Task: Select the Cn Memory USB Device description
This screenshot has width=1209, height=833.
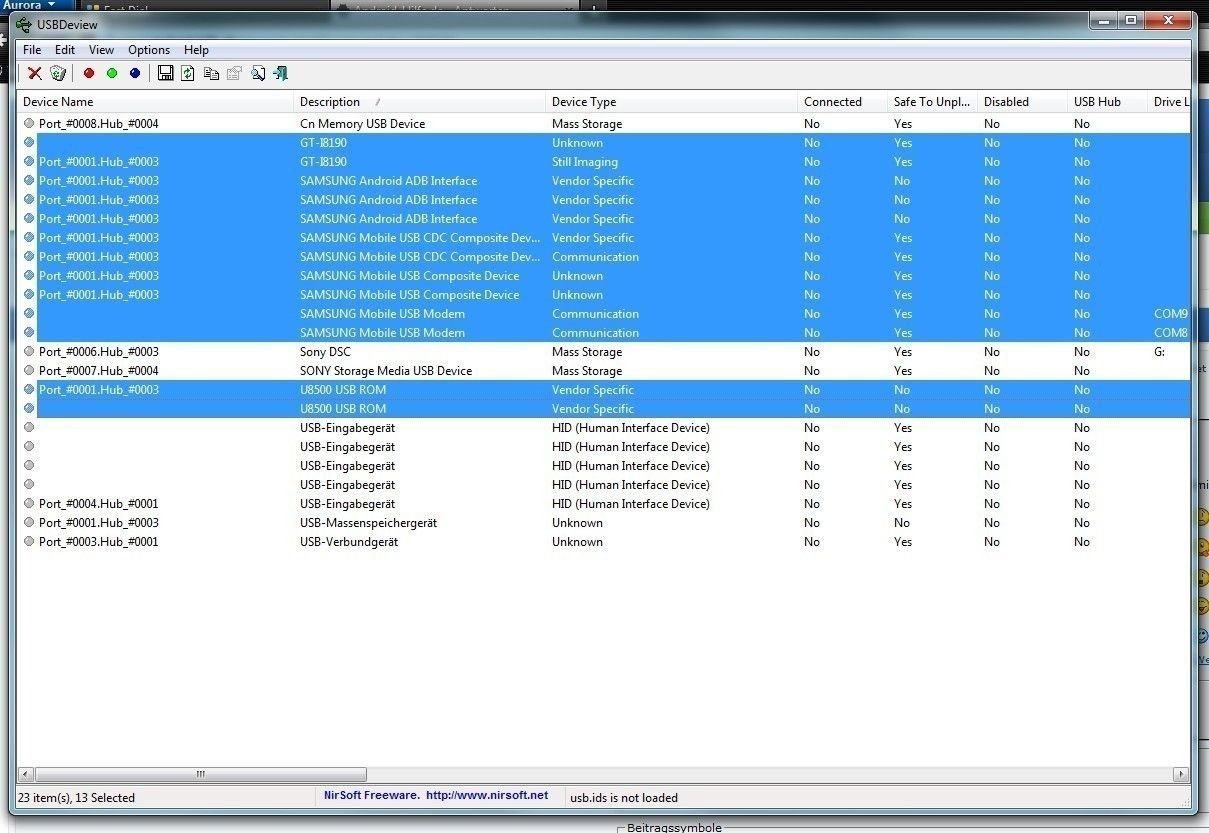Action: 363,124
